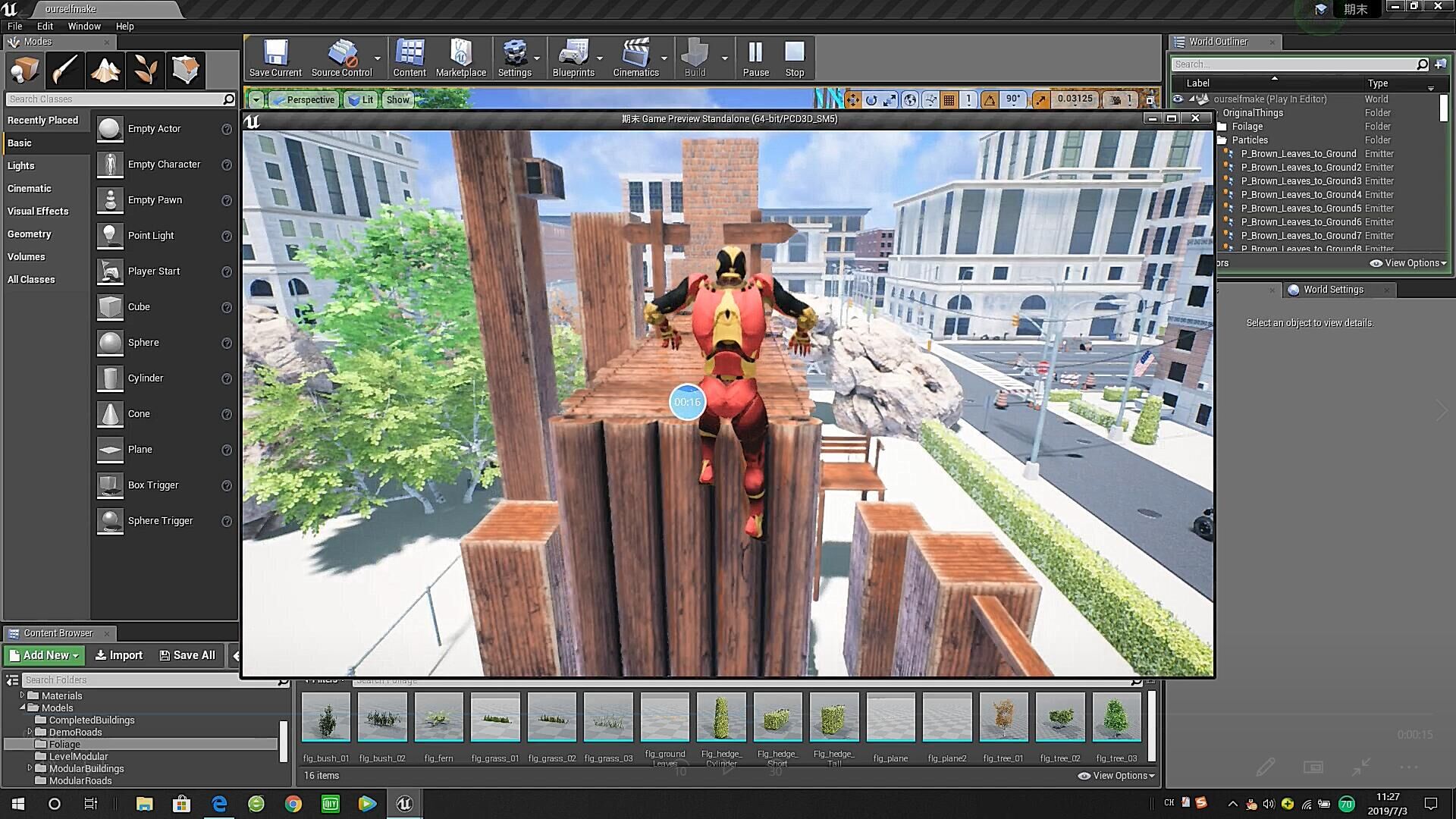
Task: Pause the running game simulation
Action: pos(755,58)
